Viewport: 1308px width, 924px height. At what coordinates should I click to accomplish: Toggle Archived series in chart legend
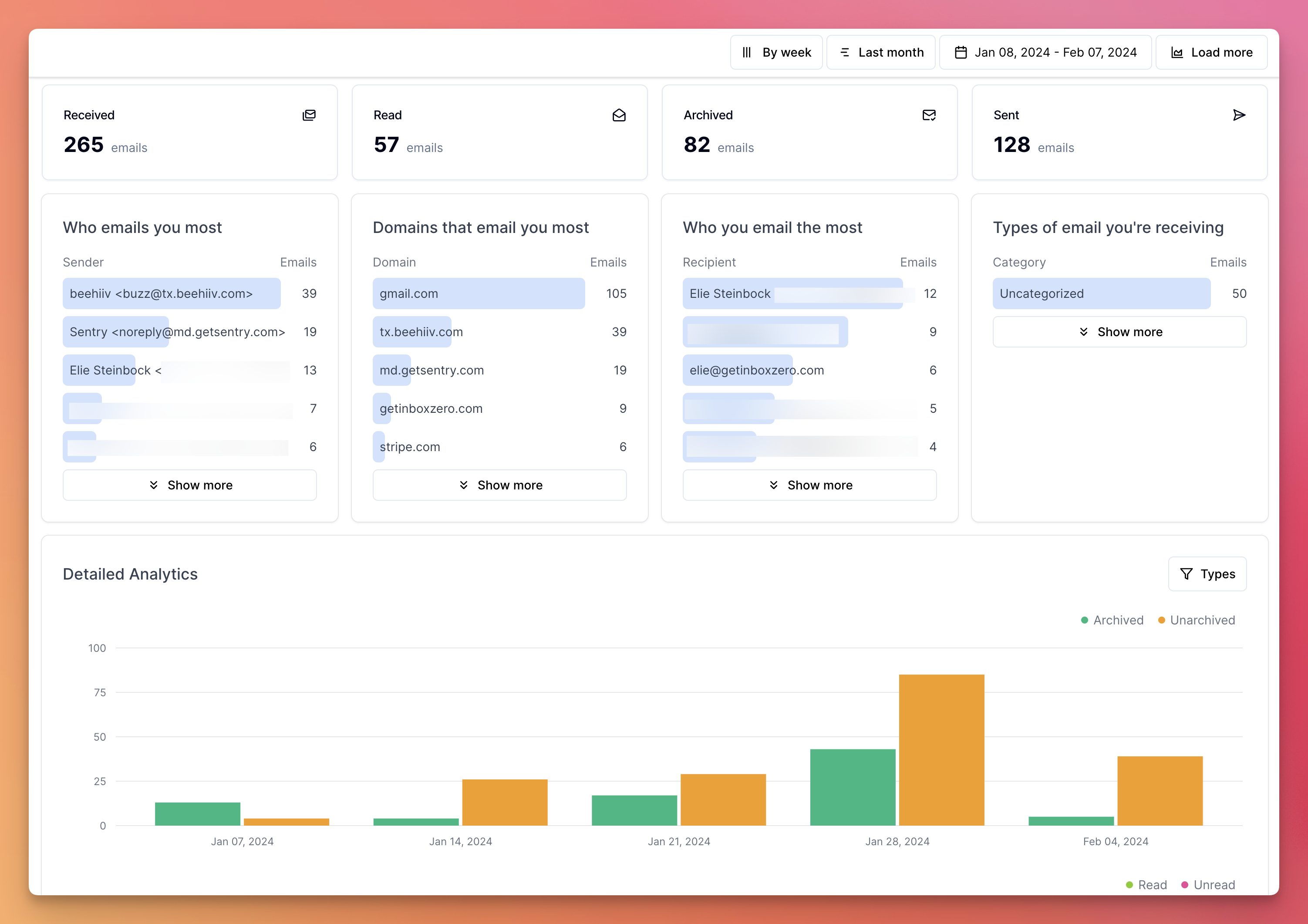point(1112,620)
